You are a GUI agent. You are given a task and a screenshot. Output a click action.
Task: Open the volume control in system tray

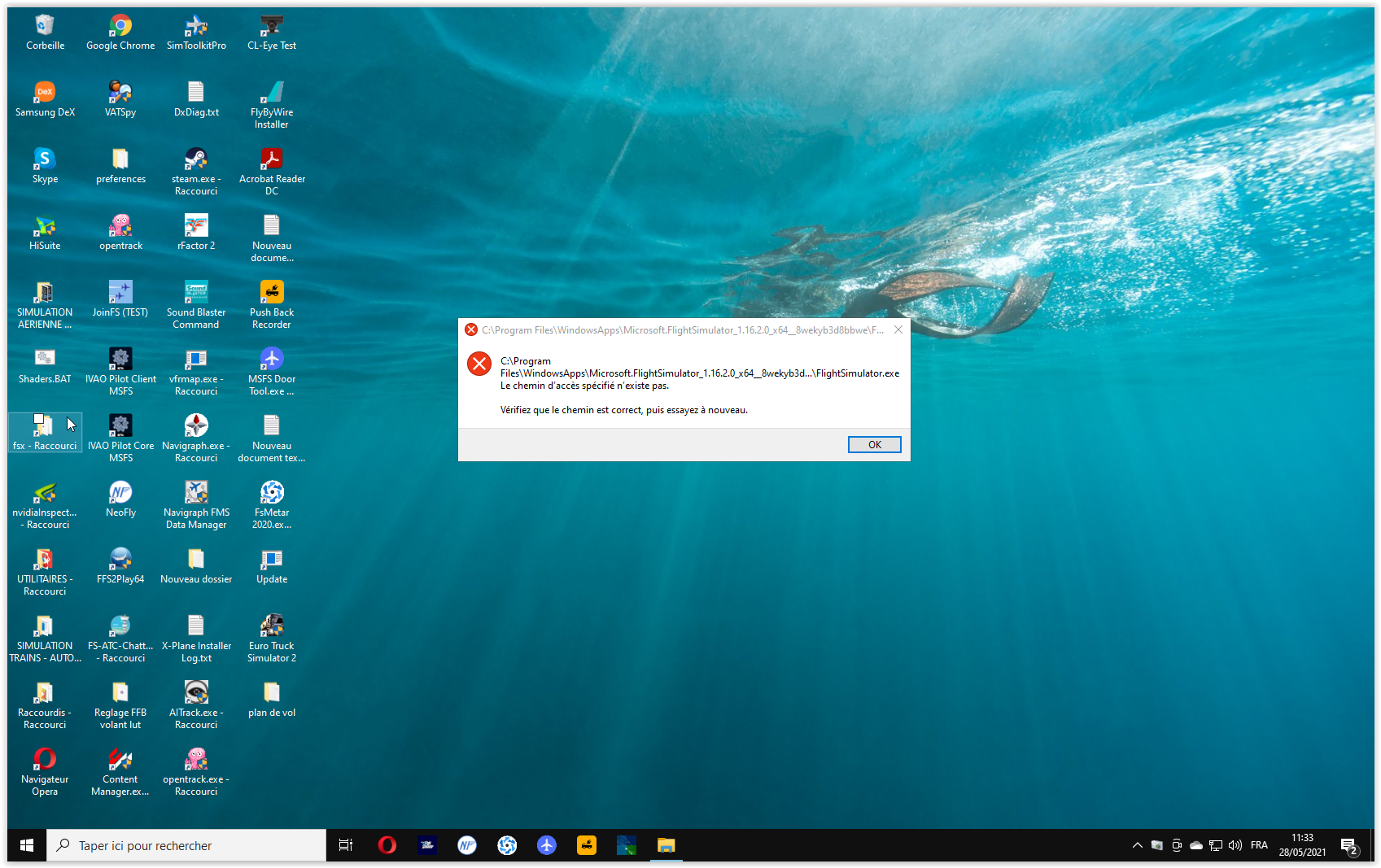1235,845
